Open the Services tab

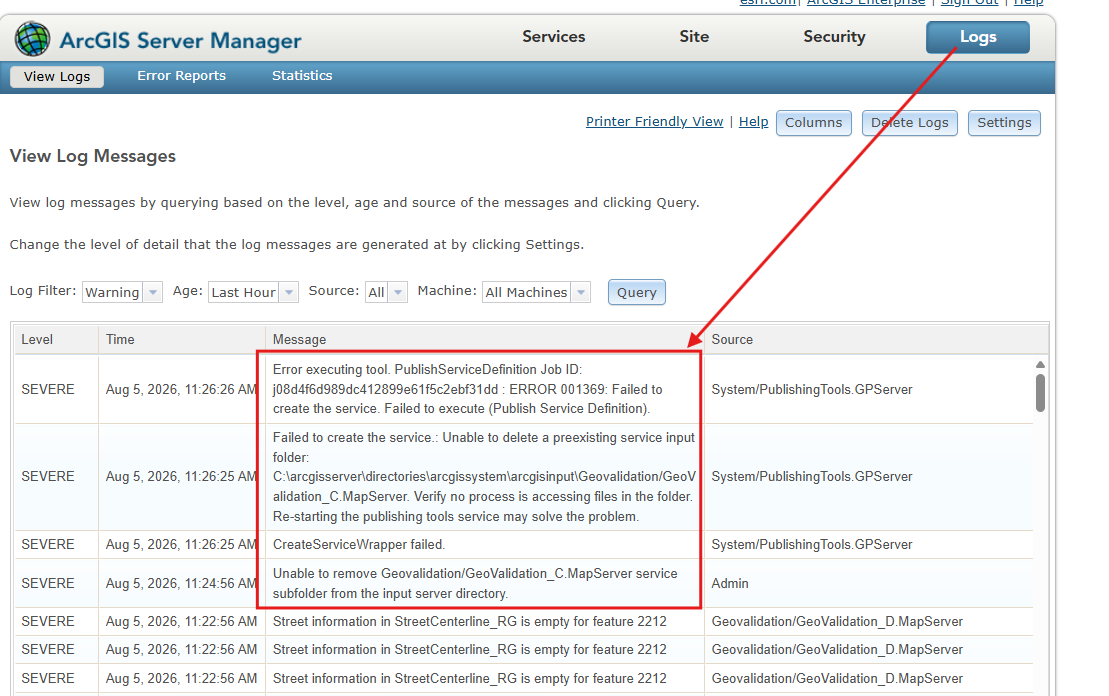(x=554, y=37)
